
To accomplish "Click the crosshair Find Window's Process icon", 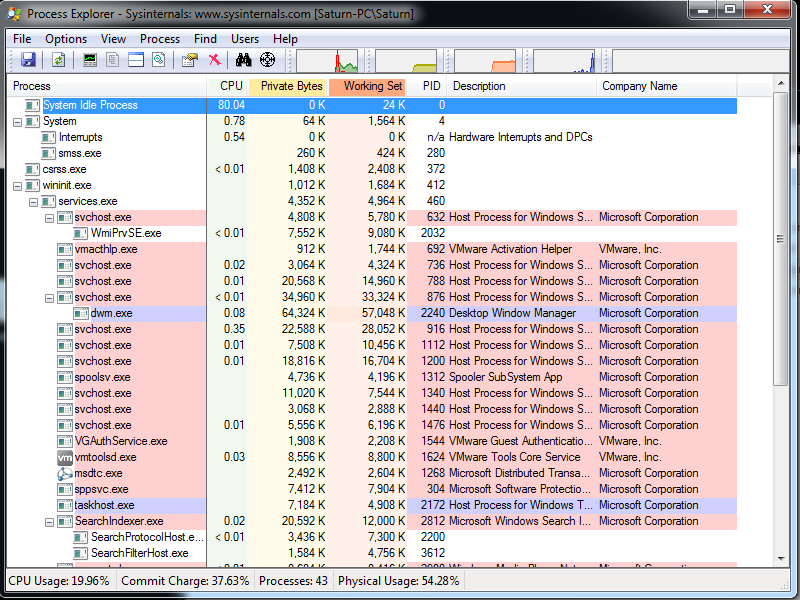I will pos(267,60).
